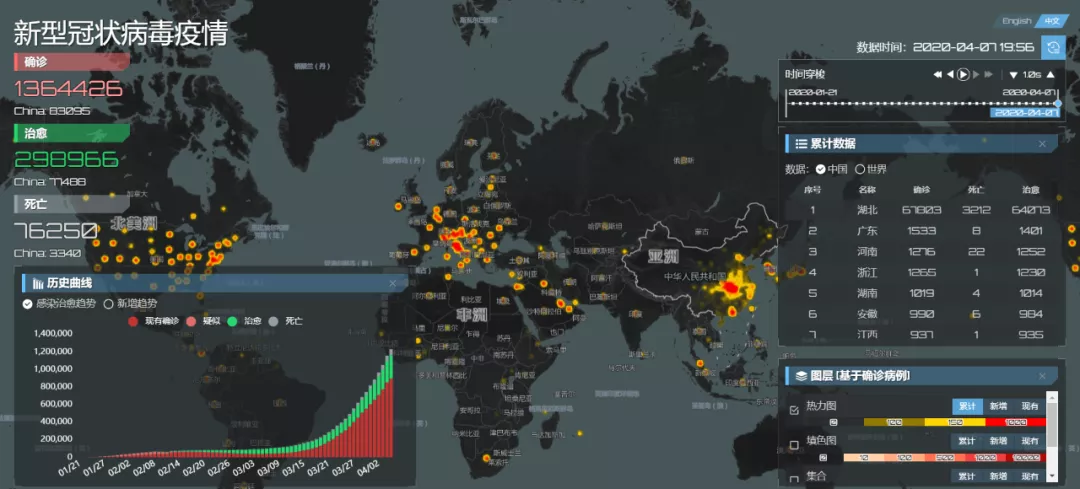
Task: Toggle the 现有确诊 legend dot
Action: click(134, 321)
